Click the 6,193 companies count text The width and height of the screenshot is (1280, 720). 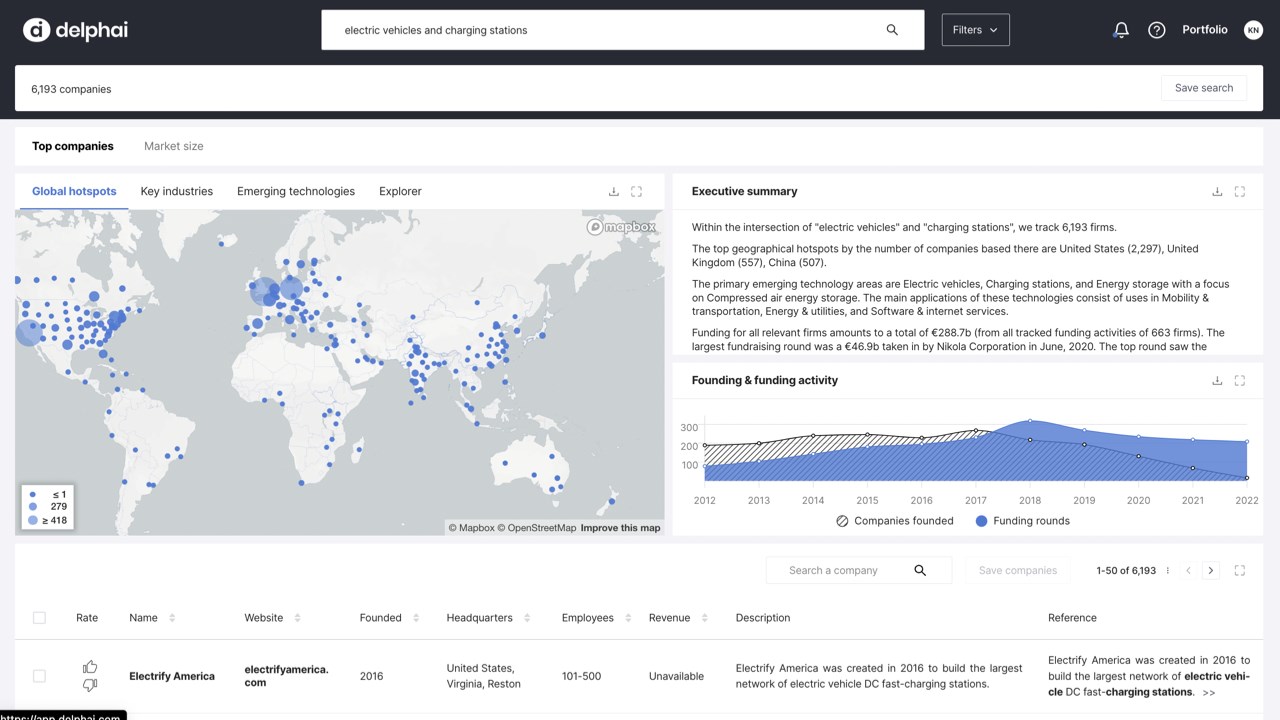pos(71,89)
